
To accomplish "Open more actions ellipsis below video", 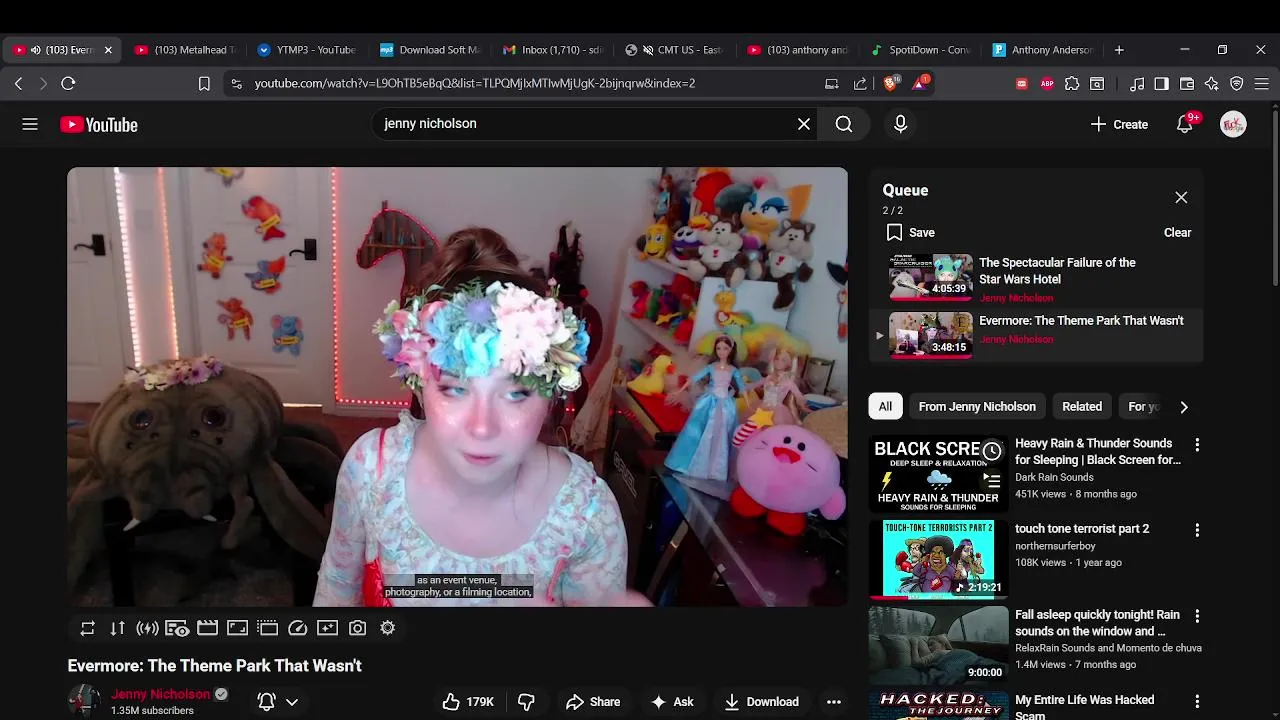I will [834, 702].
